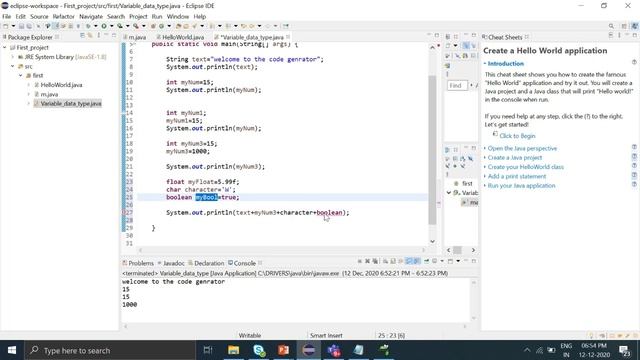
Task: Close the Variable_data_type.java editor tab
Action: coord(288,37)
